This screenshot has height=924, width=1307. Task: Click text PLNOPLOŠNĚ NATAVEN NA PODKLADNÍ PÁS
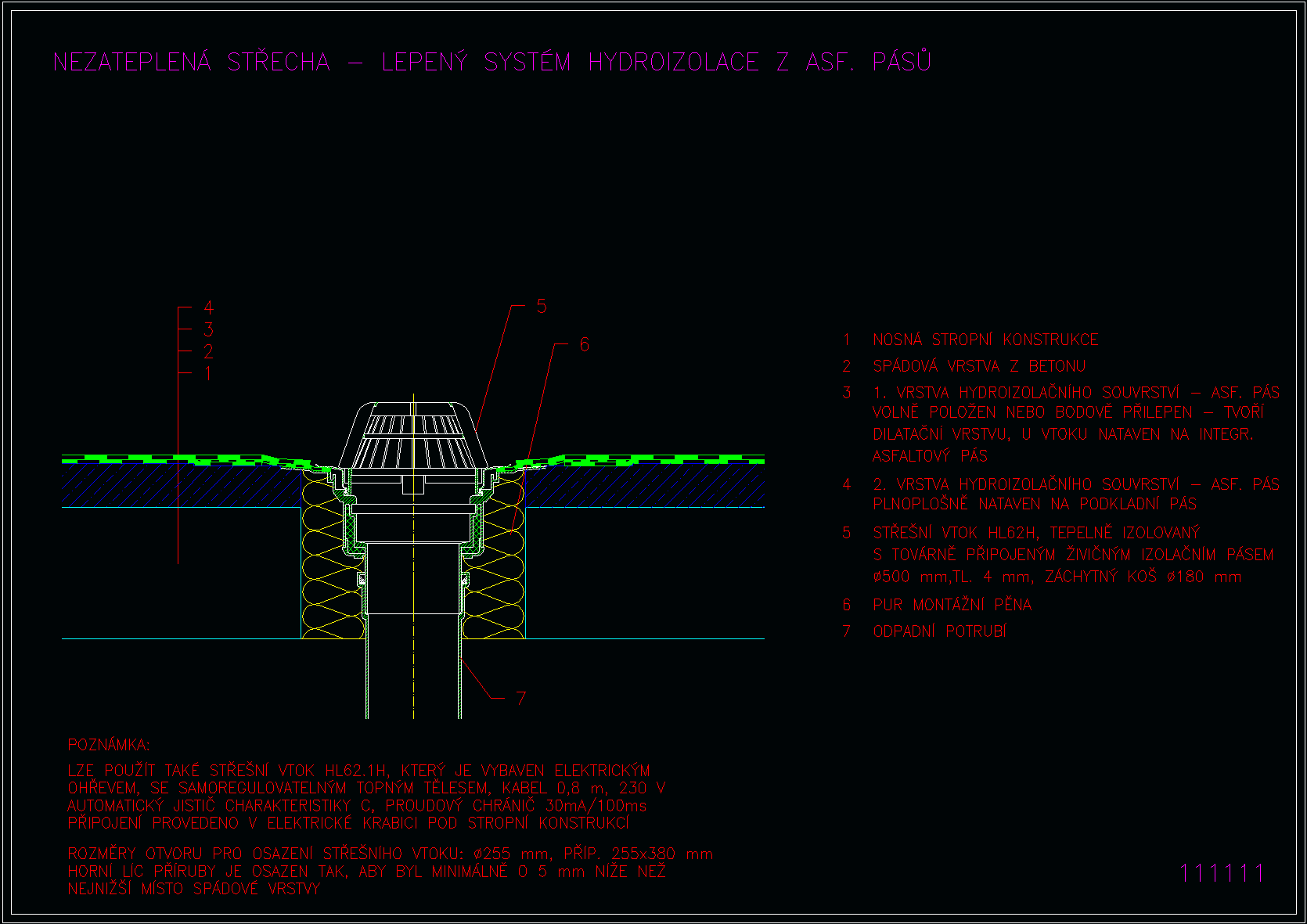point(1035,504)
